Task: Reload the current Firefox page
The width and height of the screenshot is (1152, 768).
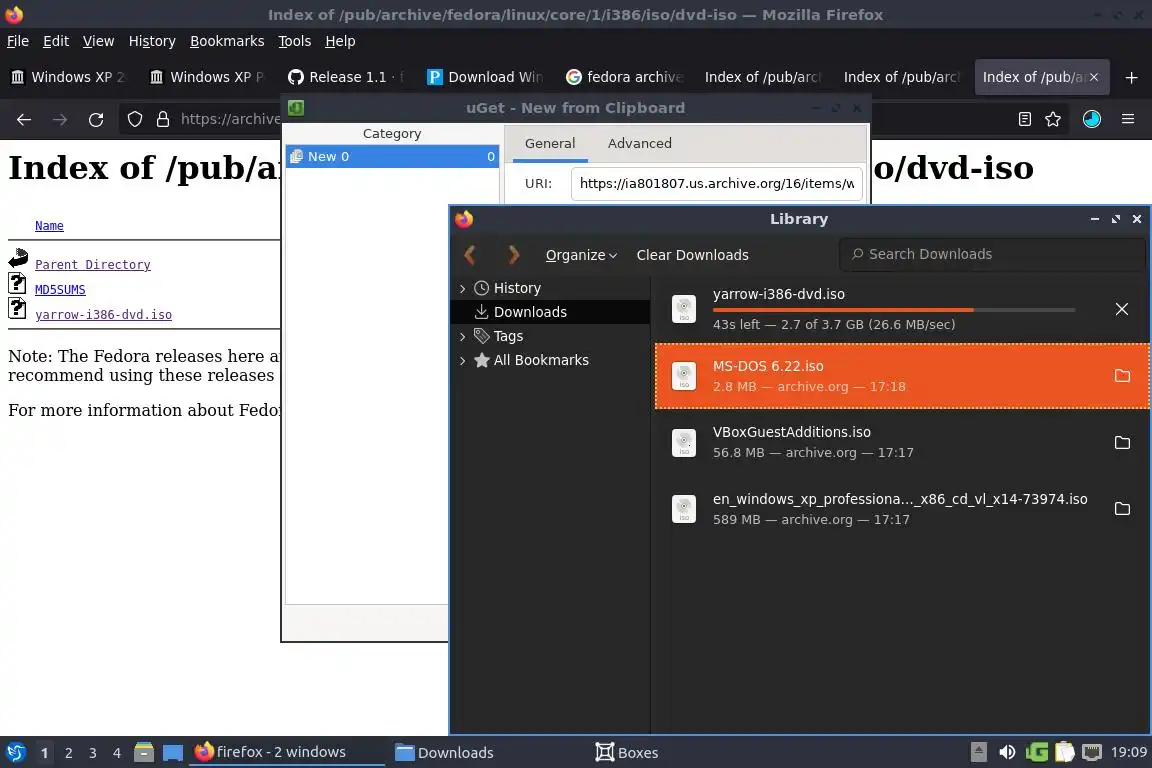Action: [96, 119]
